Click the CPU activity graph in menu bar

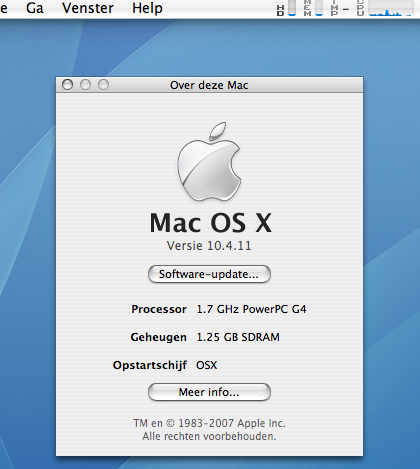tap(385, 8)
